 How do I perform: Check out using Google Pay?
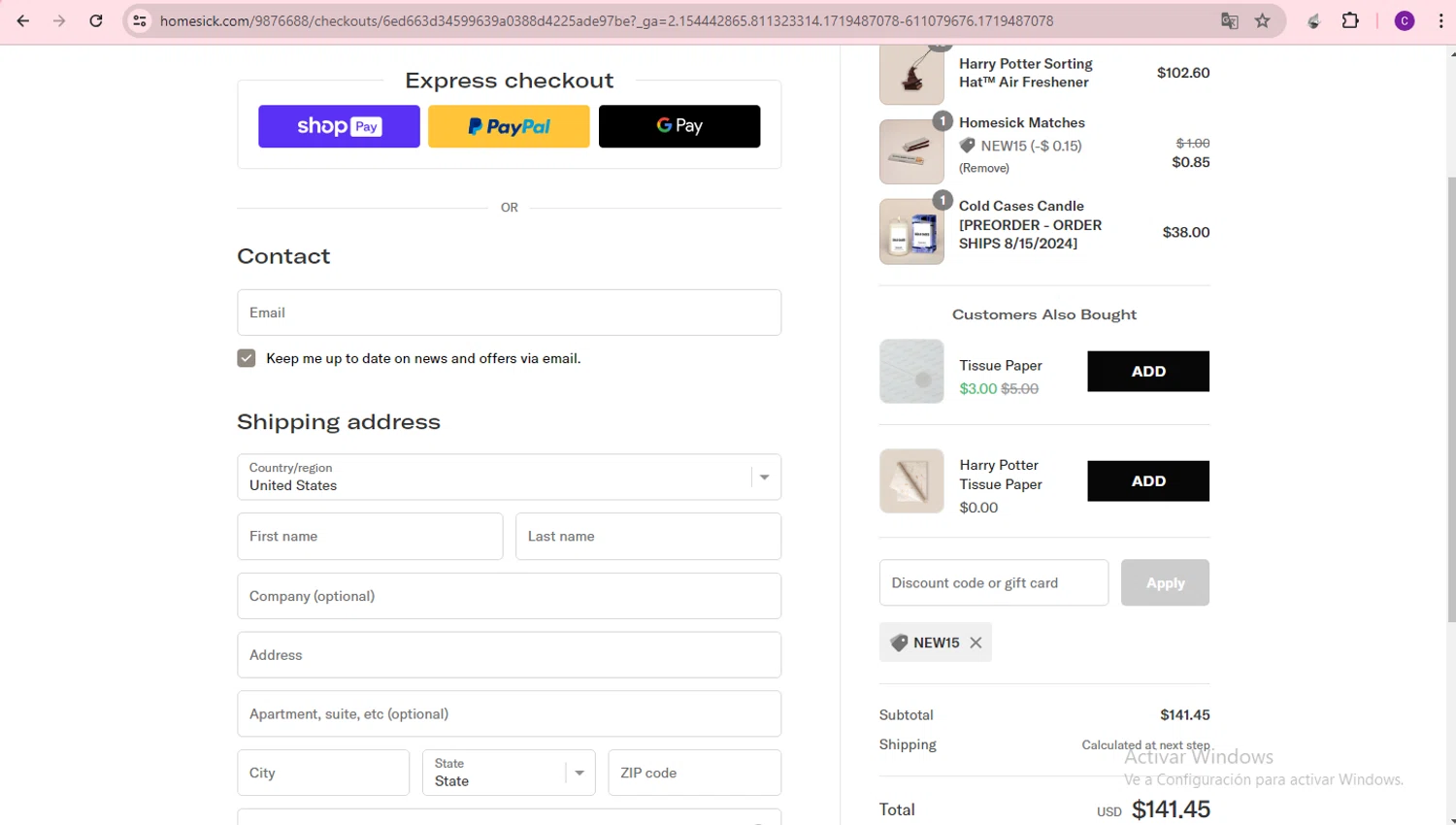[679, 126]
